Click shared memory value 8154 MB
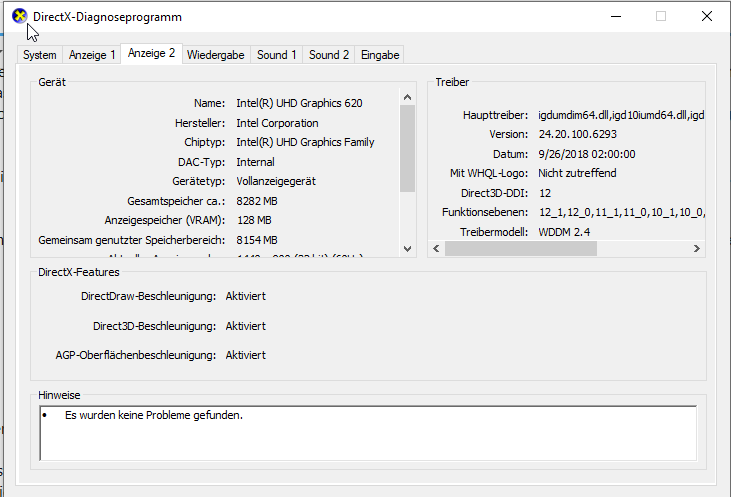731x497 pixels. (x=257, y=240)
